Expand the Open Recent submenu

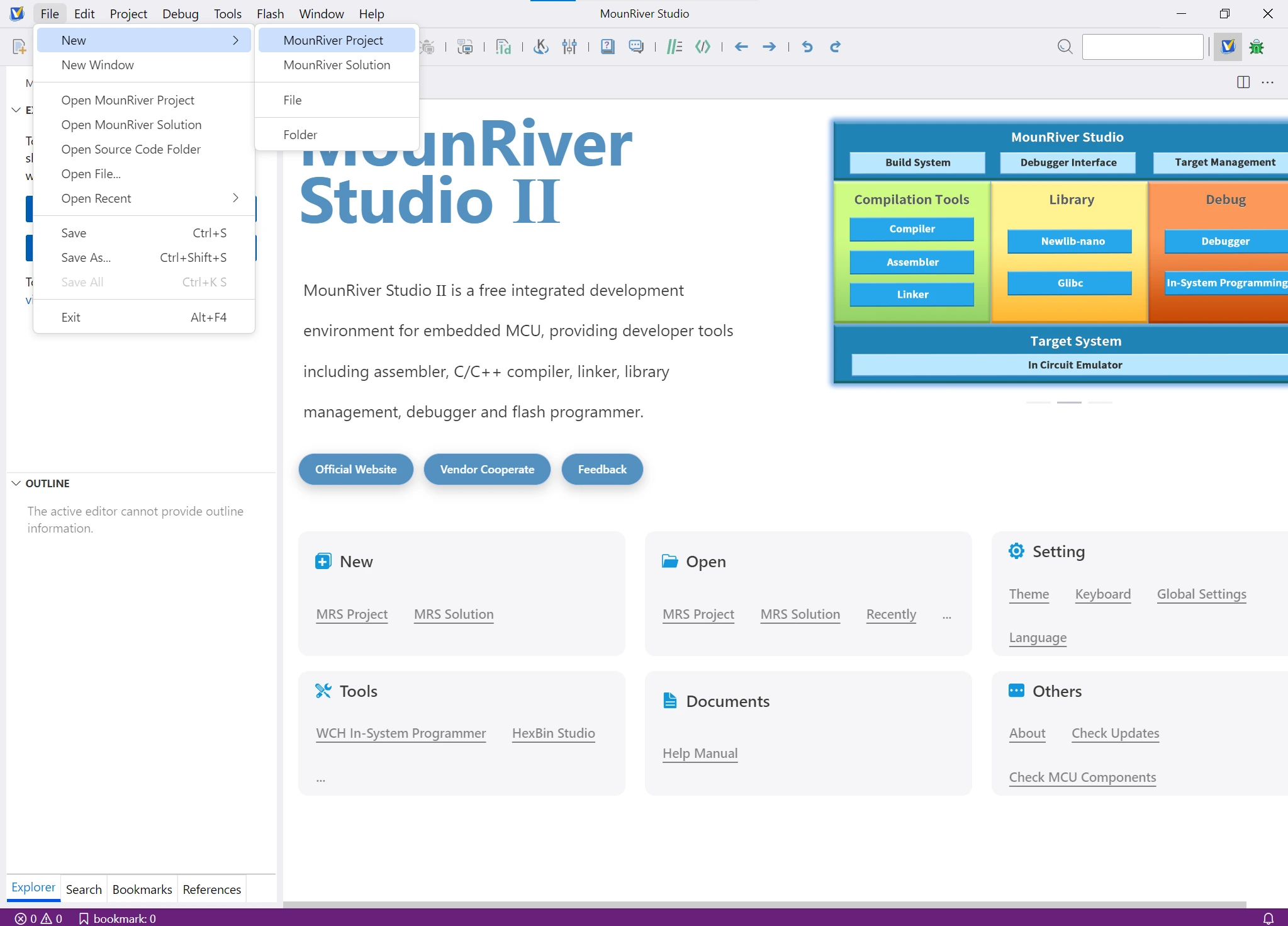(x=143, y=198)
